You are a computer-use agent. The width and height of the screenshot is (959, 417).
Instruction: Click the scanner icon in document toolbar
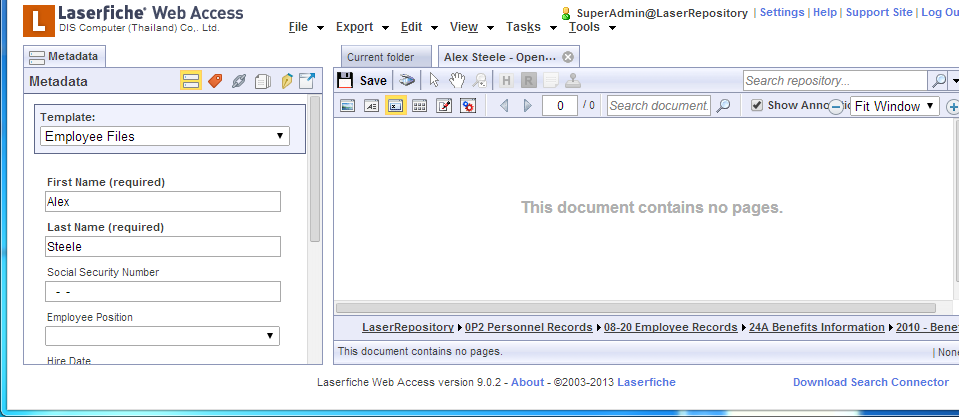click(407, 80)
